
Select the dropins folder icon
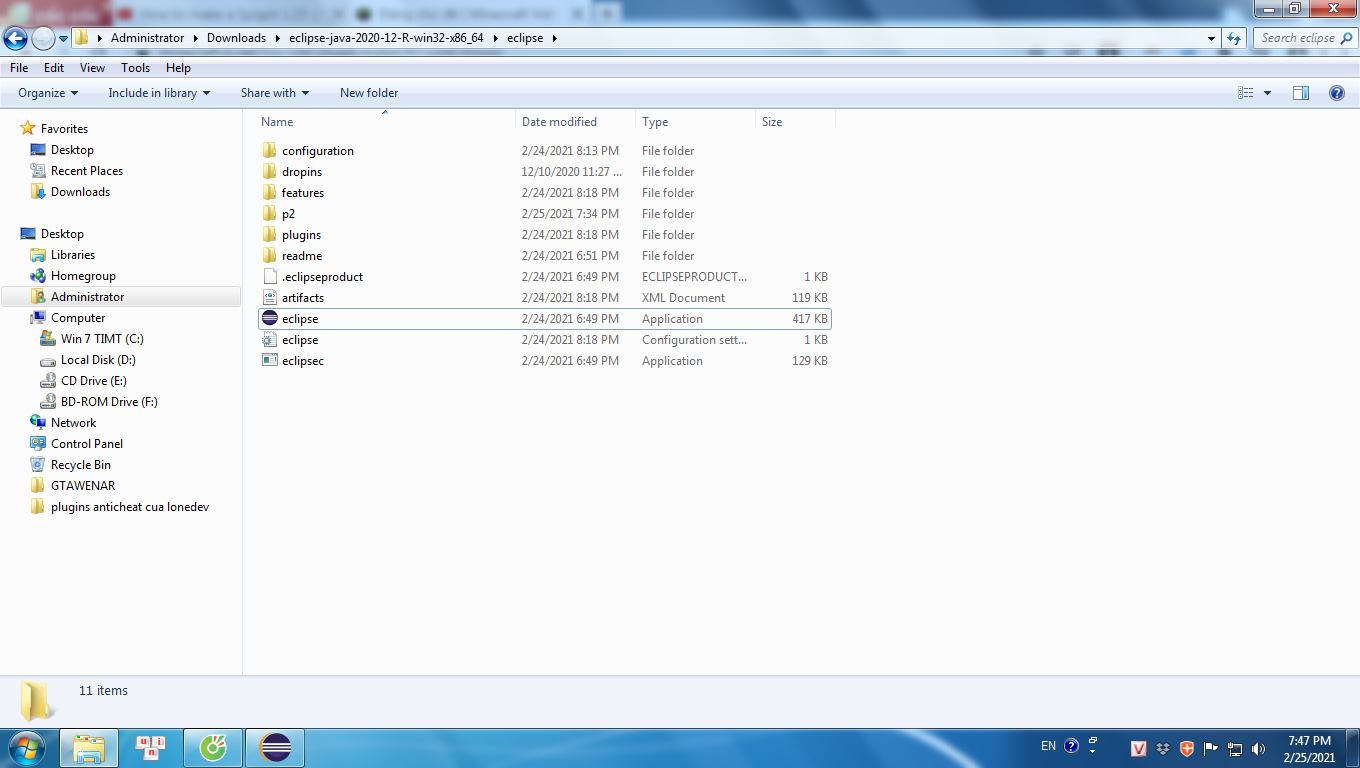[269, 172]
